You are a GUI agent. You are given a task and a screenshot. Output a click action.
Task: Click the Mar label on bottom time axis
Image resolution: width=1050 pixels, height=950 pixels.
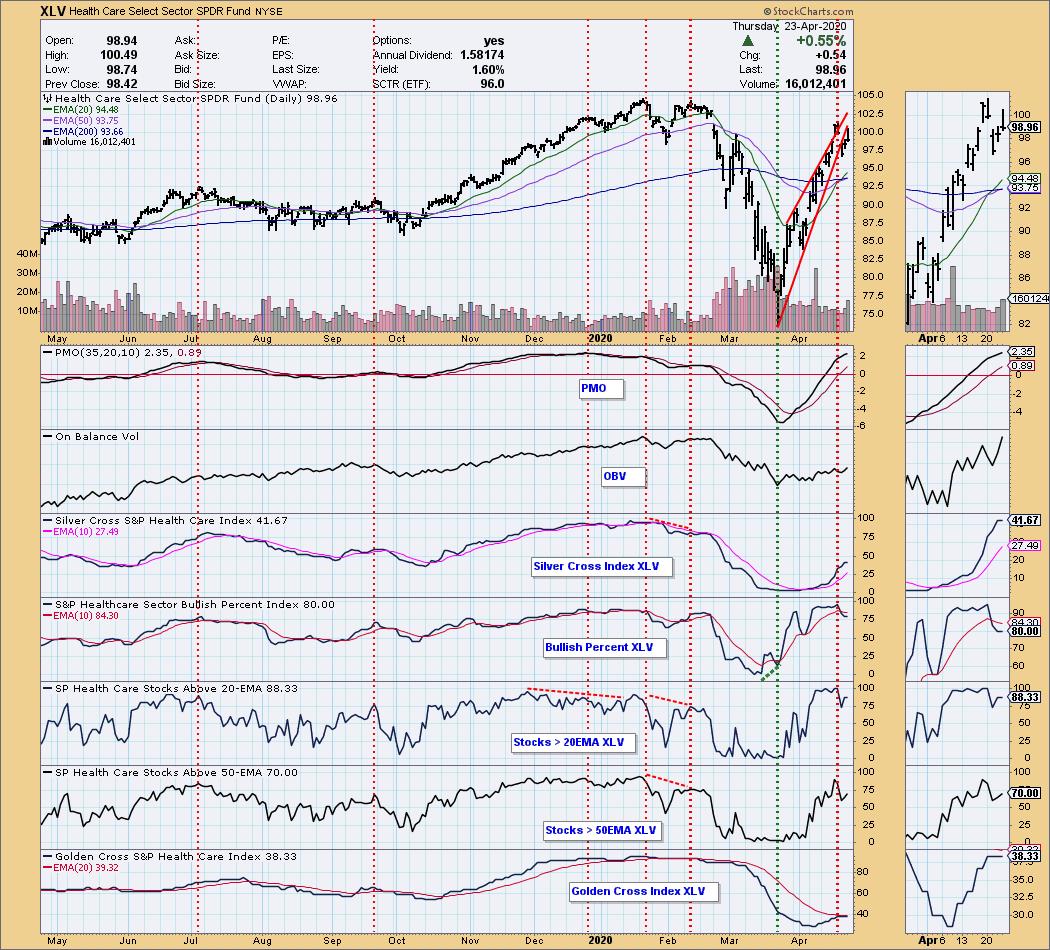pyautogui.click(x=729, y=941)
